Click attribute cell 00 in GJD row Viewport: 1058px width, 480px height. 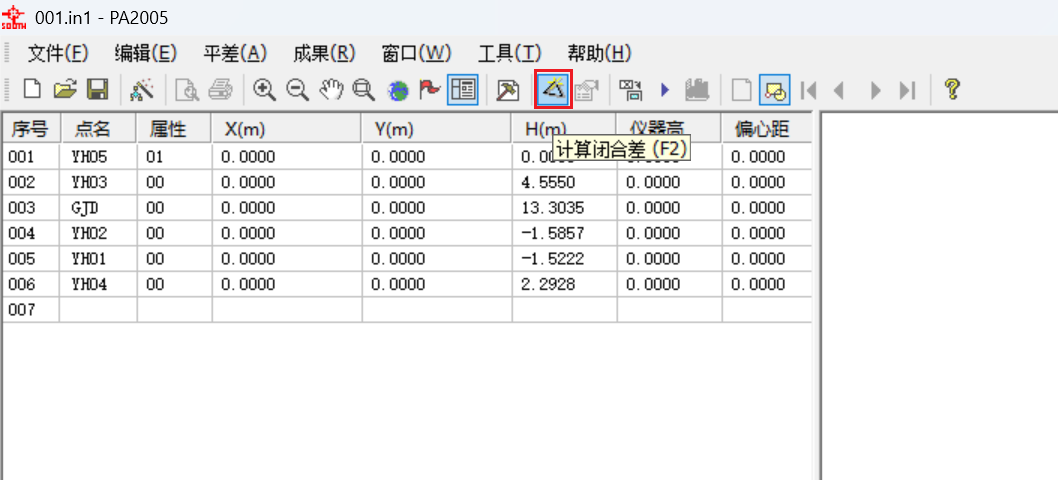pos(175,208)
